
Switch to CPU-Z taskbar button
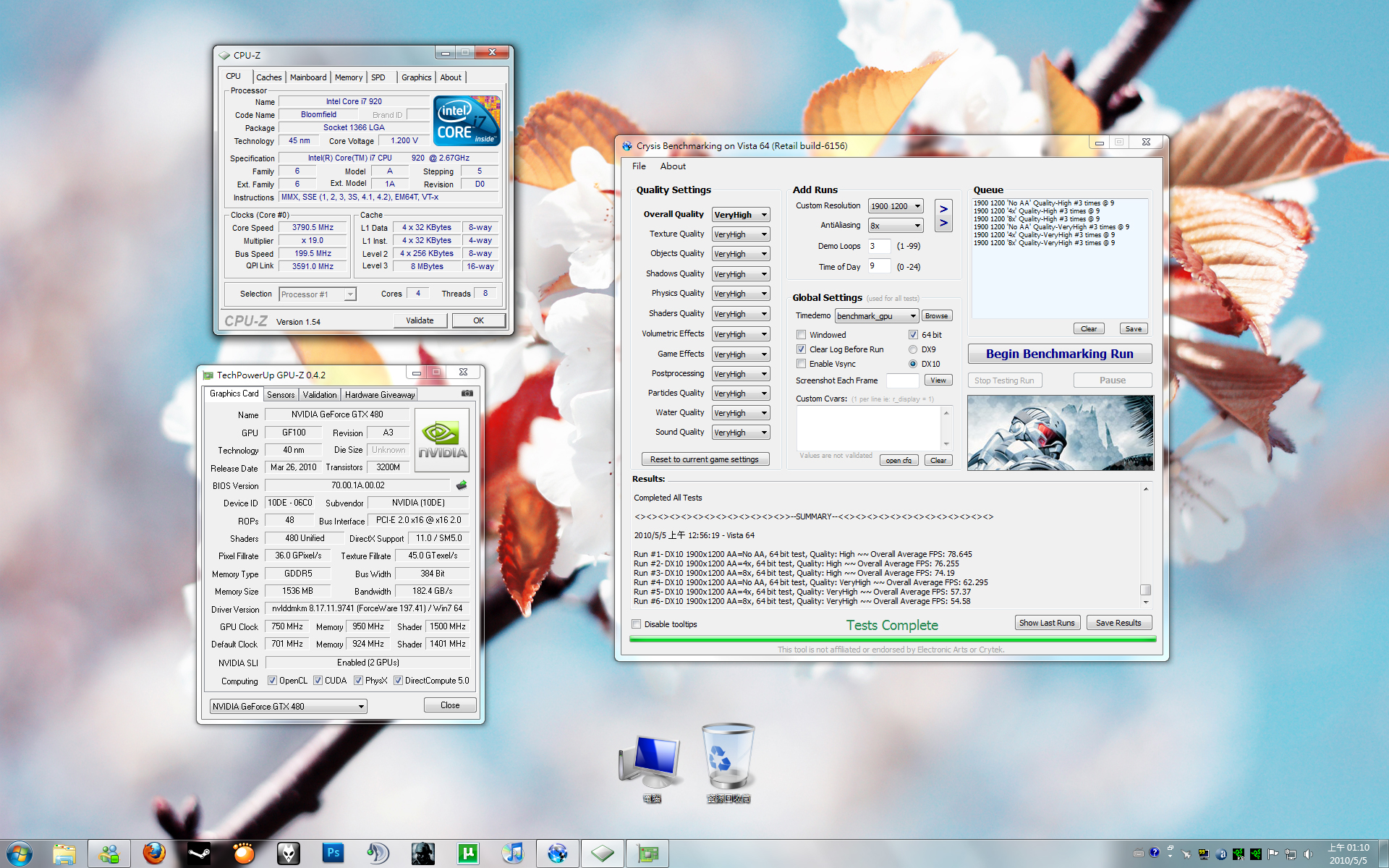pos(602,854)
